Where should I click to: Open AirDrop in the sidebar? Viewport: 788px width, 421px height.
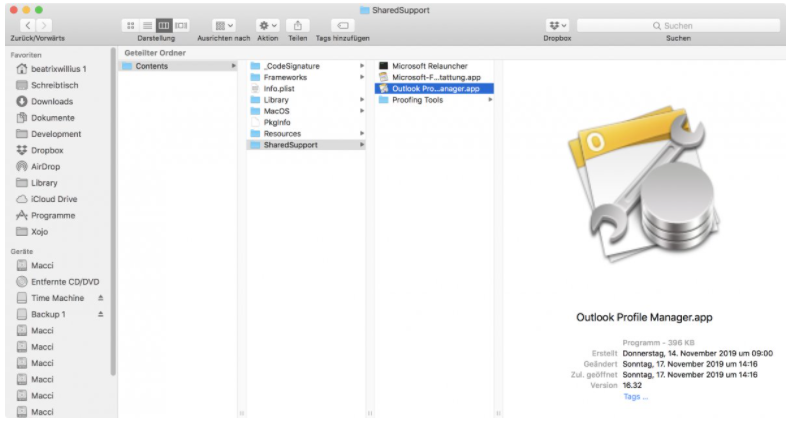(x=46, y=166)
